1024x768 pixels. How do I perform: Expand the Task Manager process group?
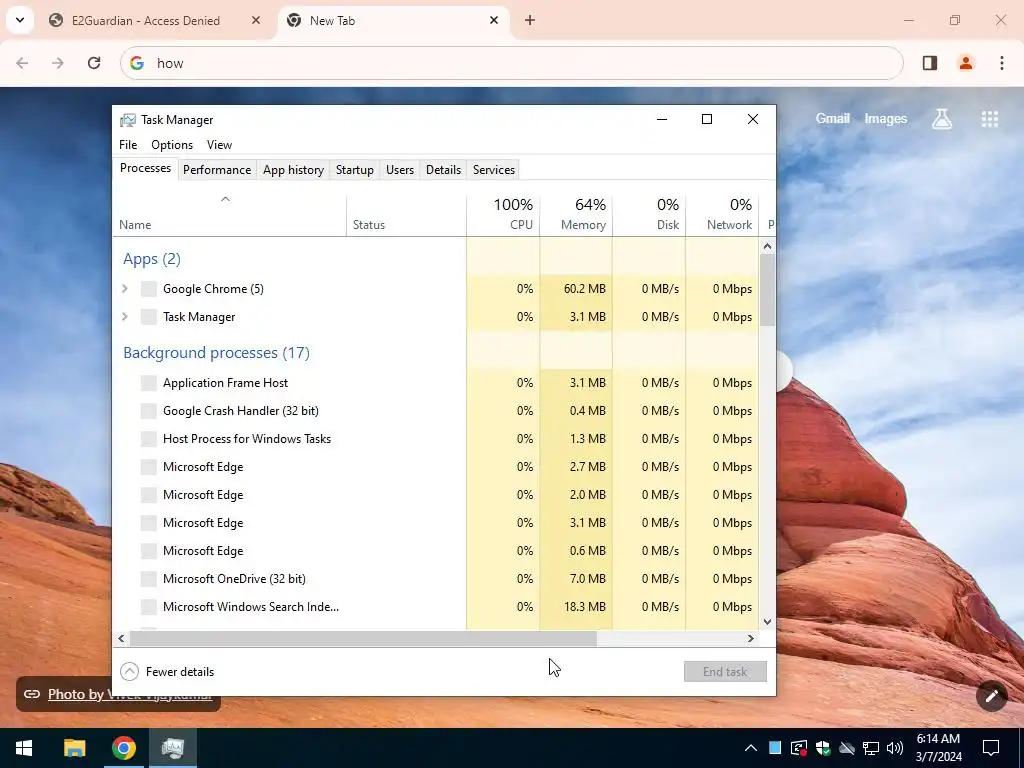[125, 317]
